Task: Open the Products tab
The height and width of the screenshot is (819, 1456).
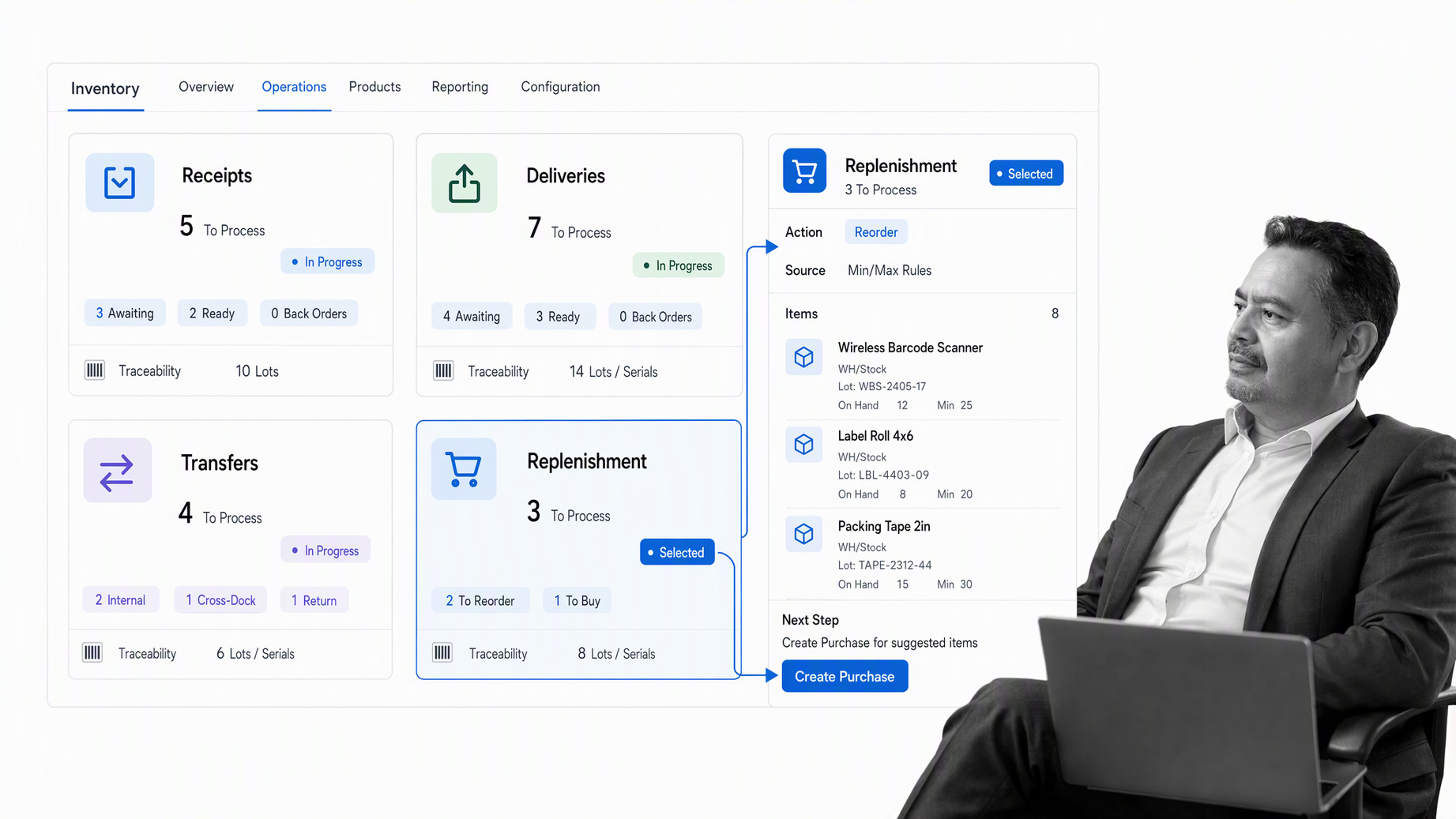Action: (x=374, y=87)
